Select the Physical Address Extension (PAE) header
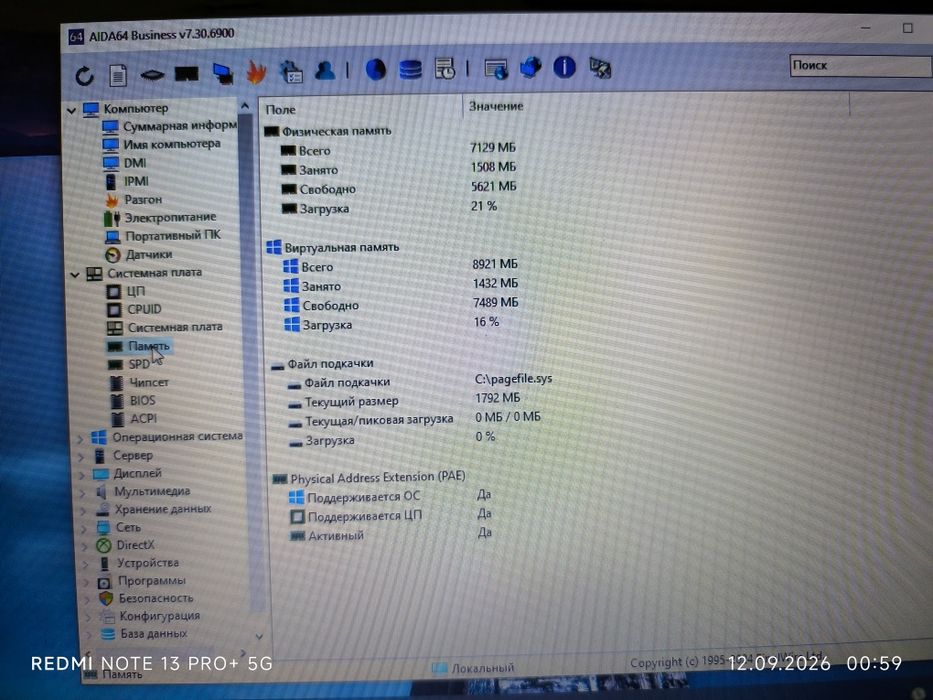The image size is (933, 700). coord(378,478)
